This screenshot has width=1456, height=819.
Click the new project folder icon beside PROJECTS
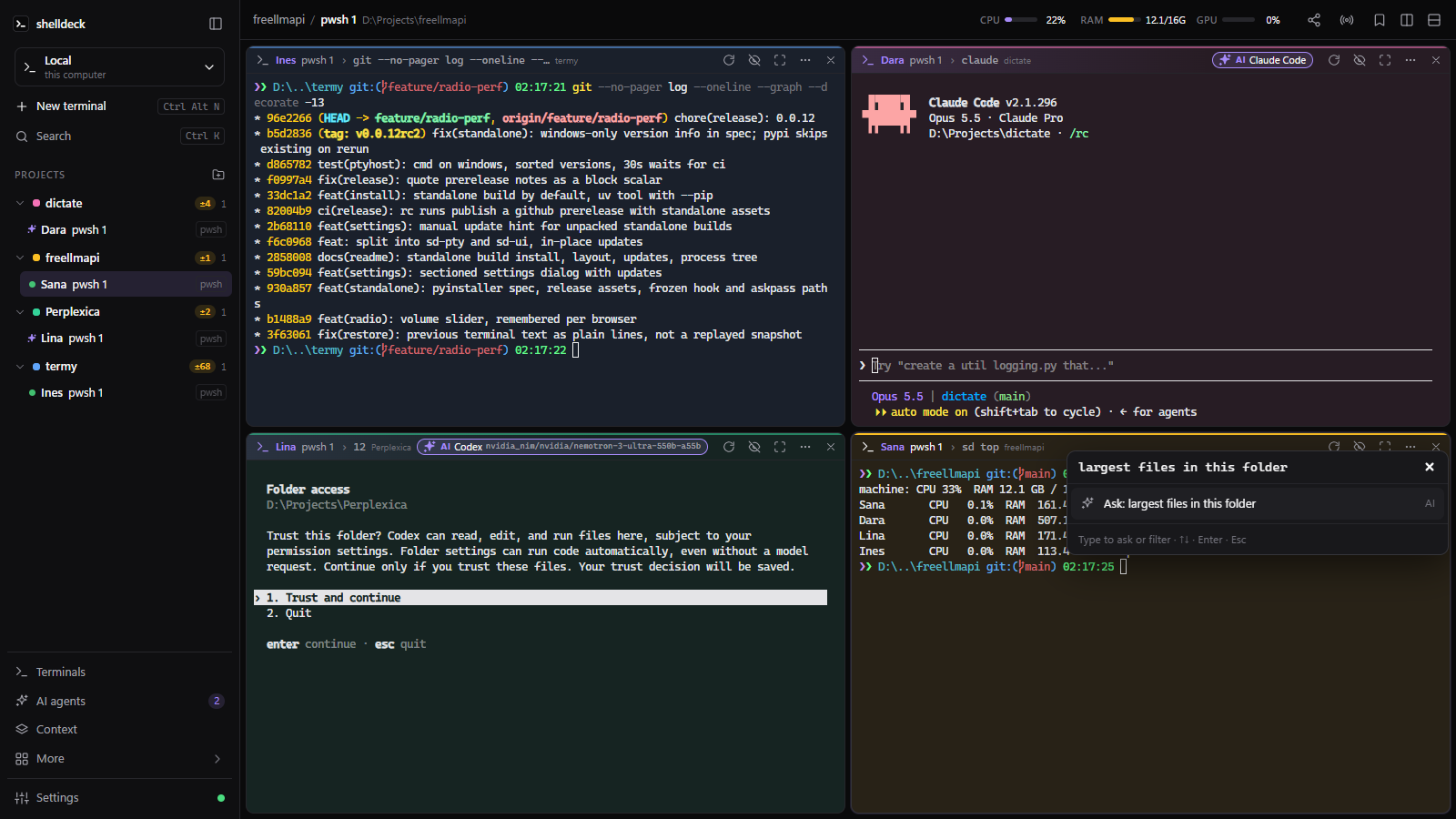coord(218,174)
